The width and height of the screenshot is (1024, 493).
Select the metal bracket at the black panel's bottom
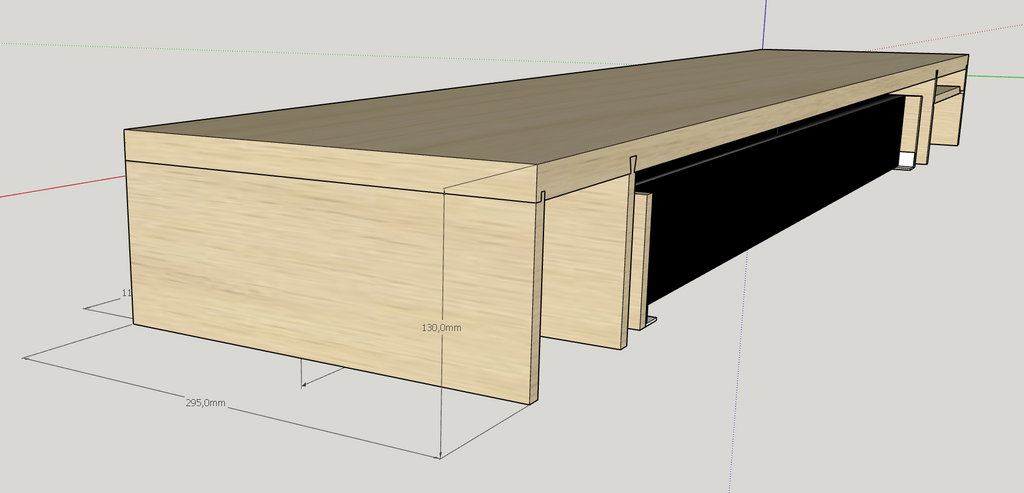tap(650, 320)
